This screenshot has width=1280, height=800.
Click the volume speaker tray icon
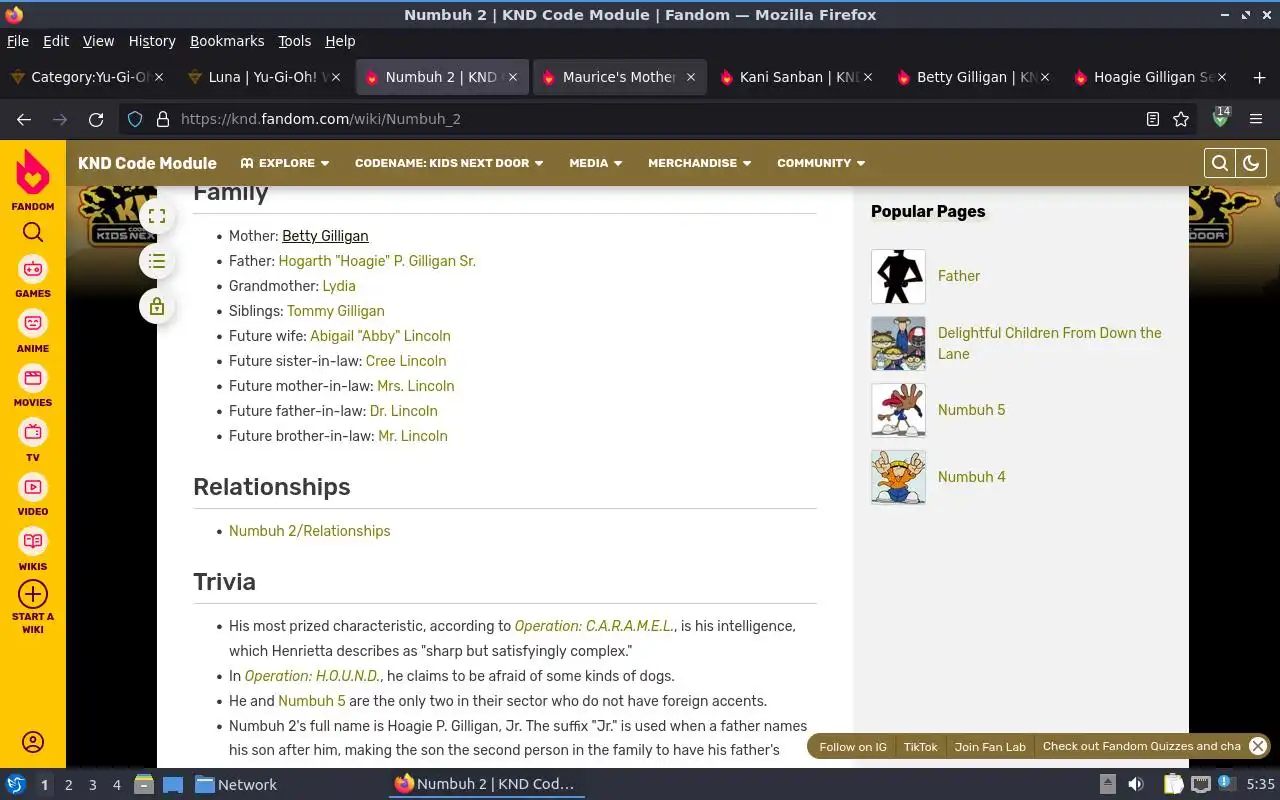point(1136,785)
